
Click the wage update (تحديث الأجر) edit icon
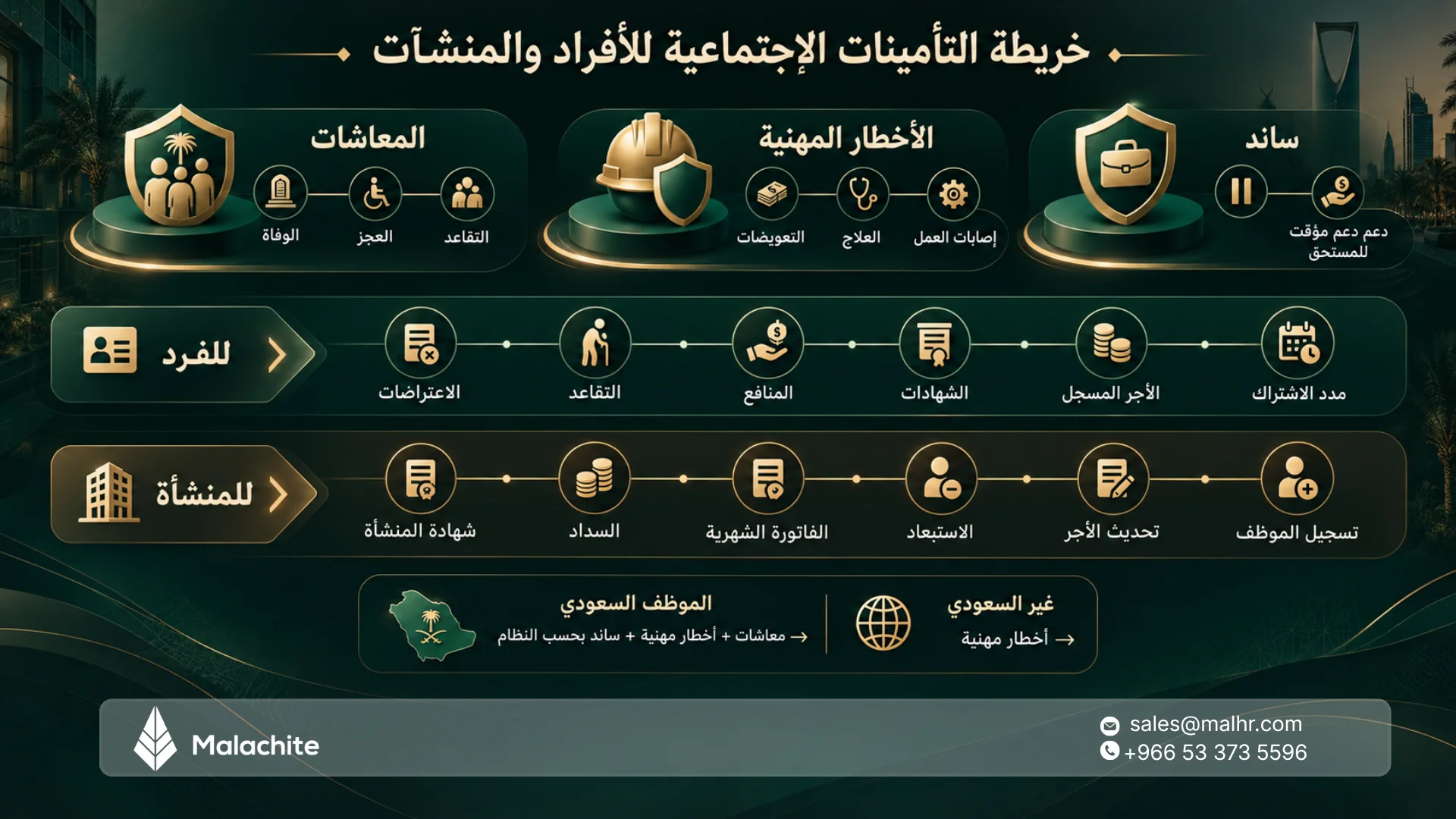point(1113,479)
